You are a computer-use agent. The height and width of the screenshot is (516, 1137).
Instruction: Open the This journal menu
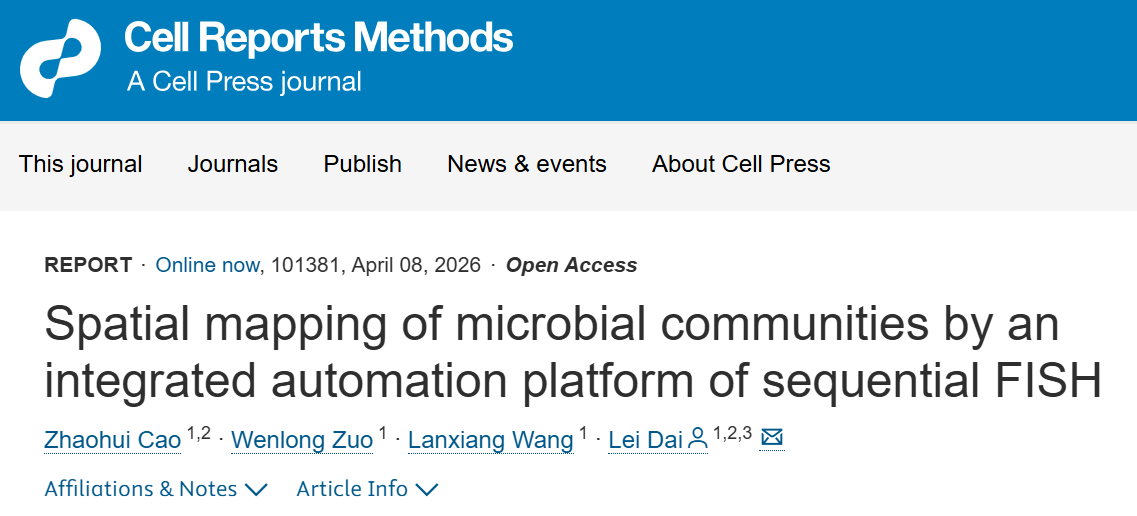(81, 164)
